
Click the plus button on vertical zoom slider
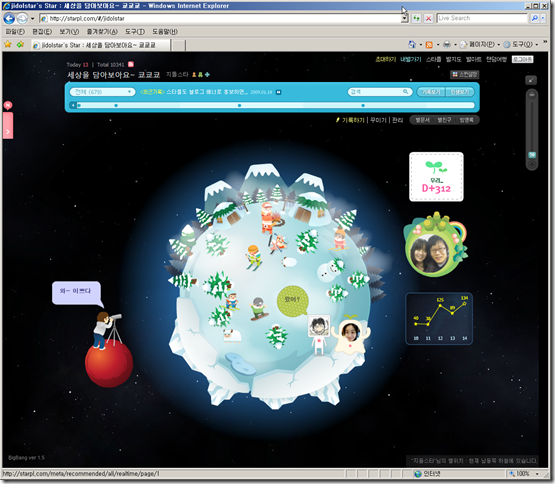click(x=532, y=165)
